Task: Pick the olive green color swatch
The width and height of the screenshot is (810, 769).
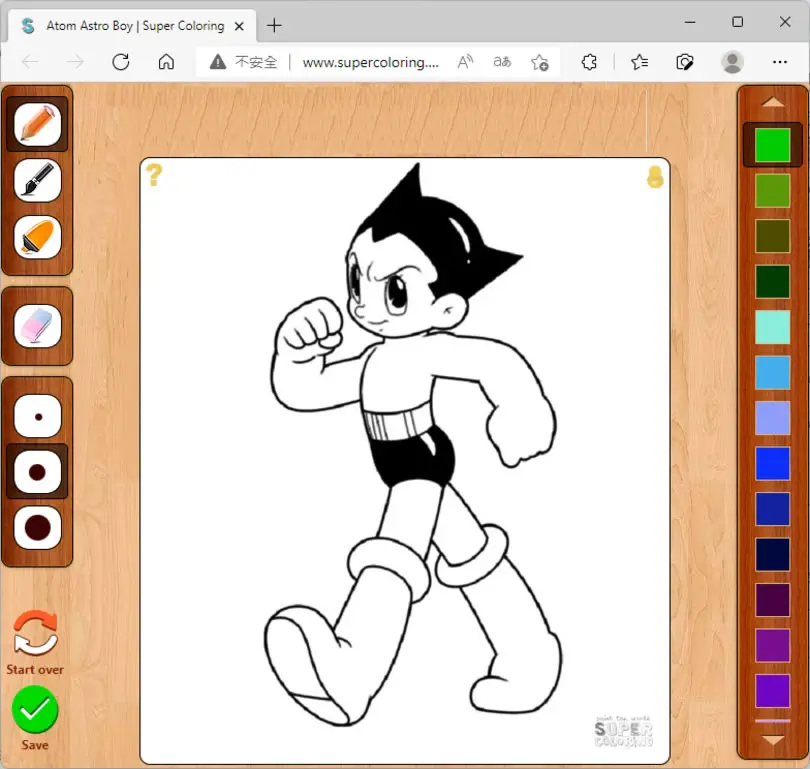Action: click(x=772, y=191)
